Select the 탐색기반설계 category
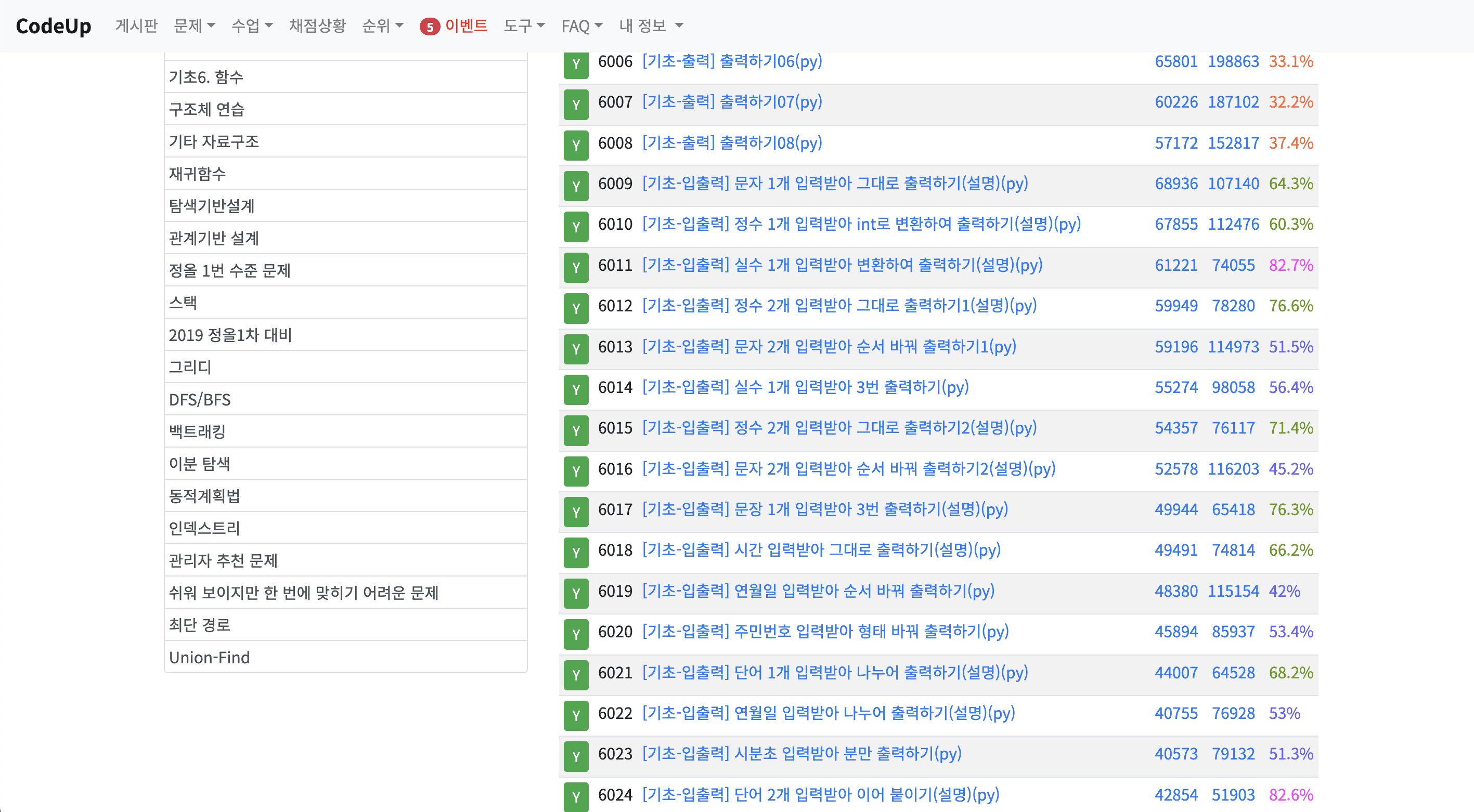 click(345, 206)
